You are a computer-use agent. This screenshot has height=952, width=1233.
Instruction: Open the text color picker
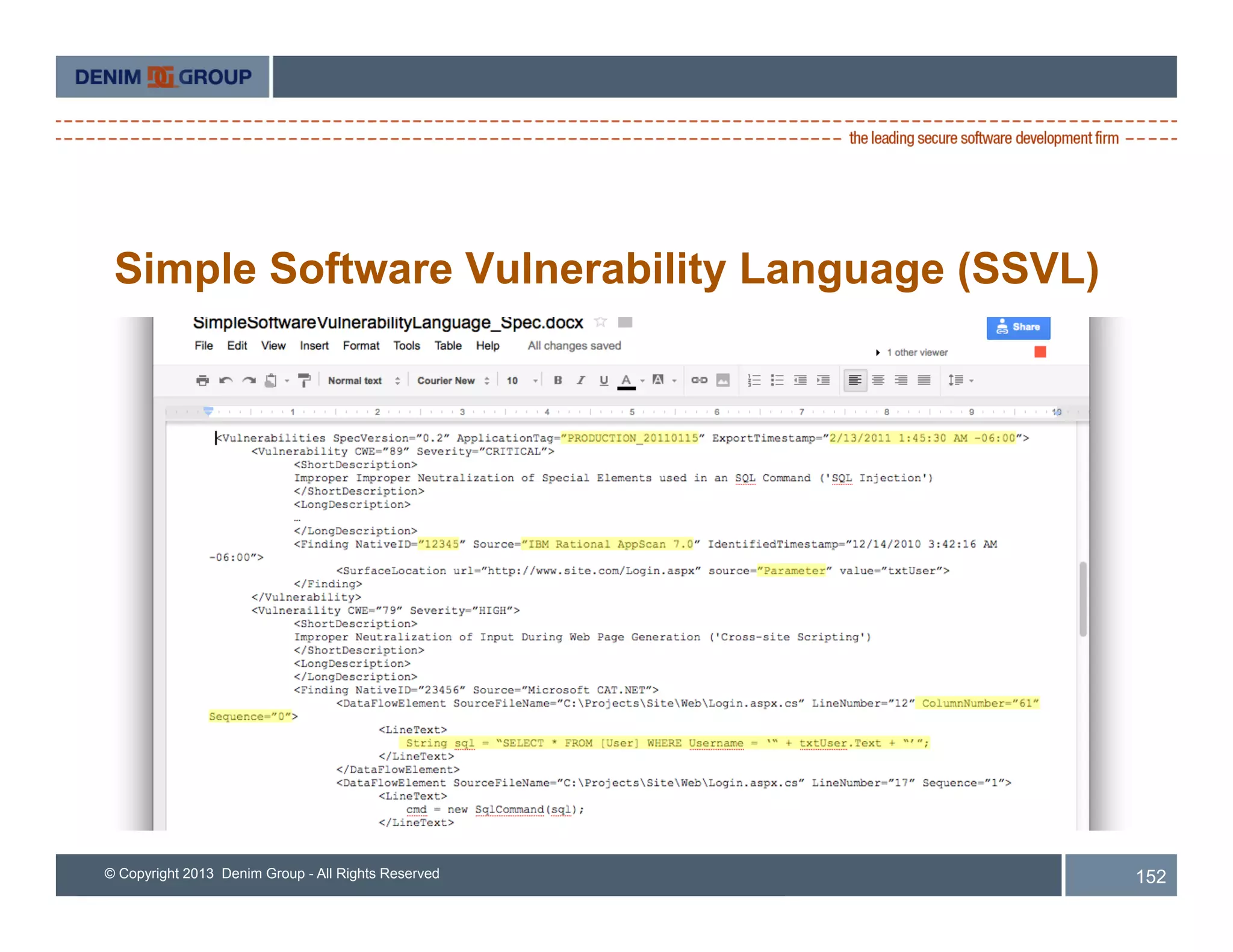[626, 380]
